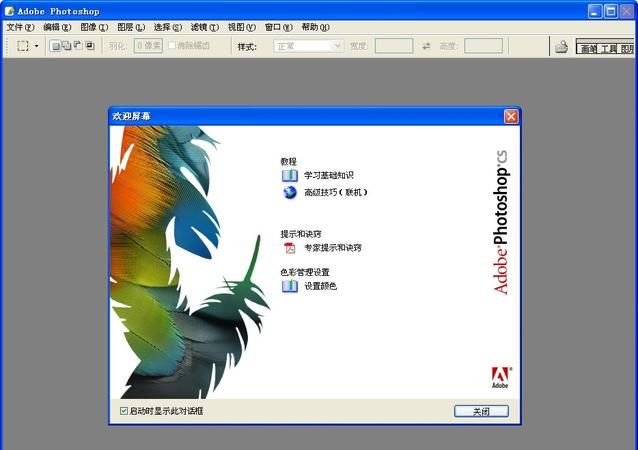This screenshot has width=638, height=450.
Task: Toggle the anti-alias (消除锯齿) checkbox
Action: click(x=172, y=45)
